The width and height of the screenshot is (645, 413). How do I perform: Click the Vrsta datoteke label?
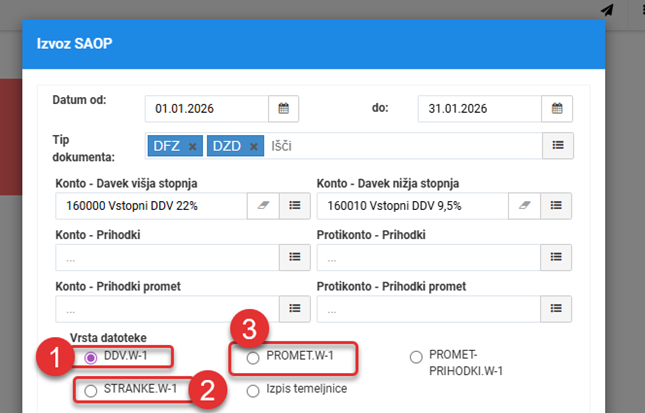[108, 338]
